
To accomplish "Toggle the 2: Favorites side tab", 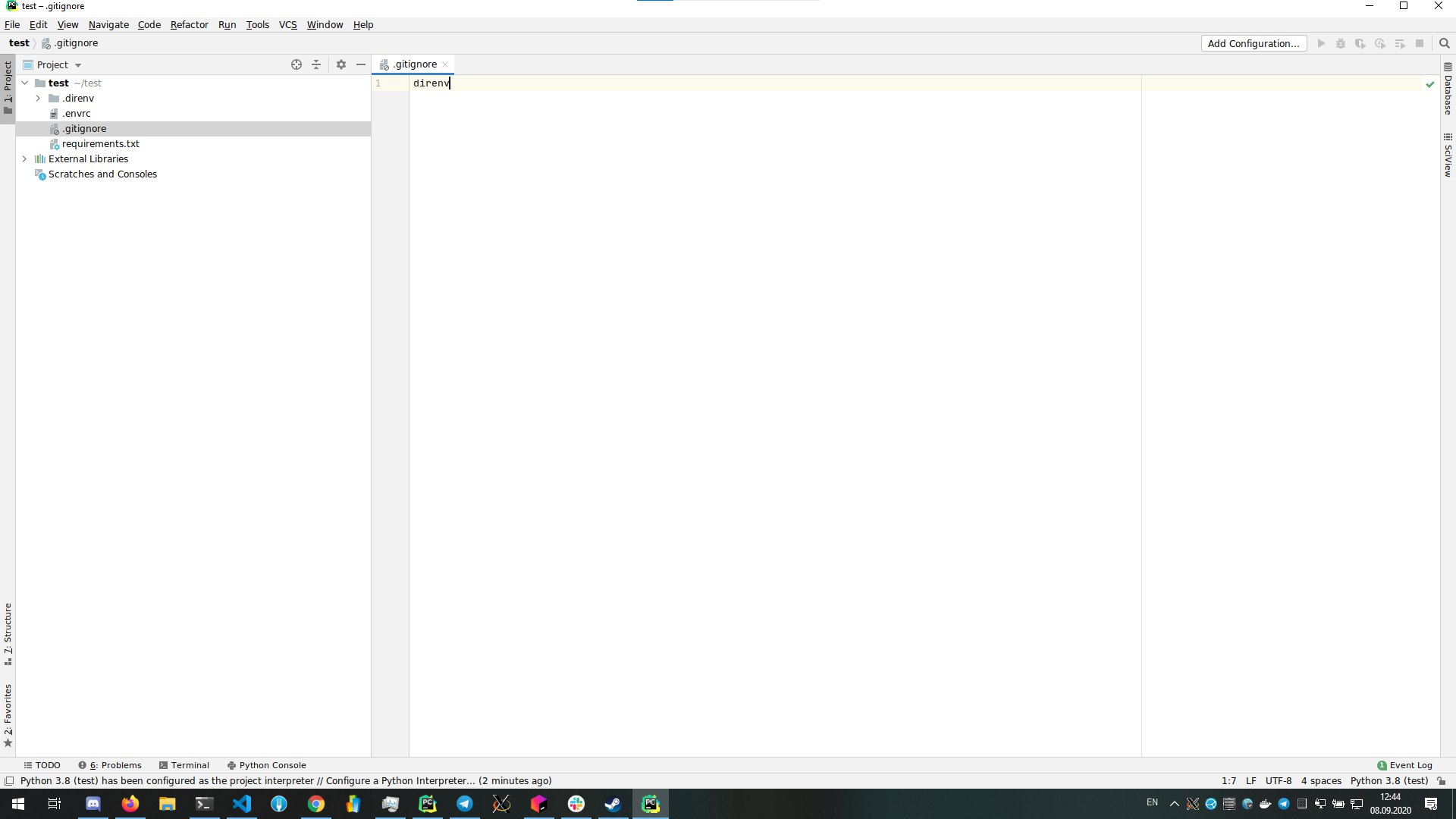I will pyautogui.click(x=8, y=715).
